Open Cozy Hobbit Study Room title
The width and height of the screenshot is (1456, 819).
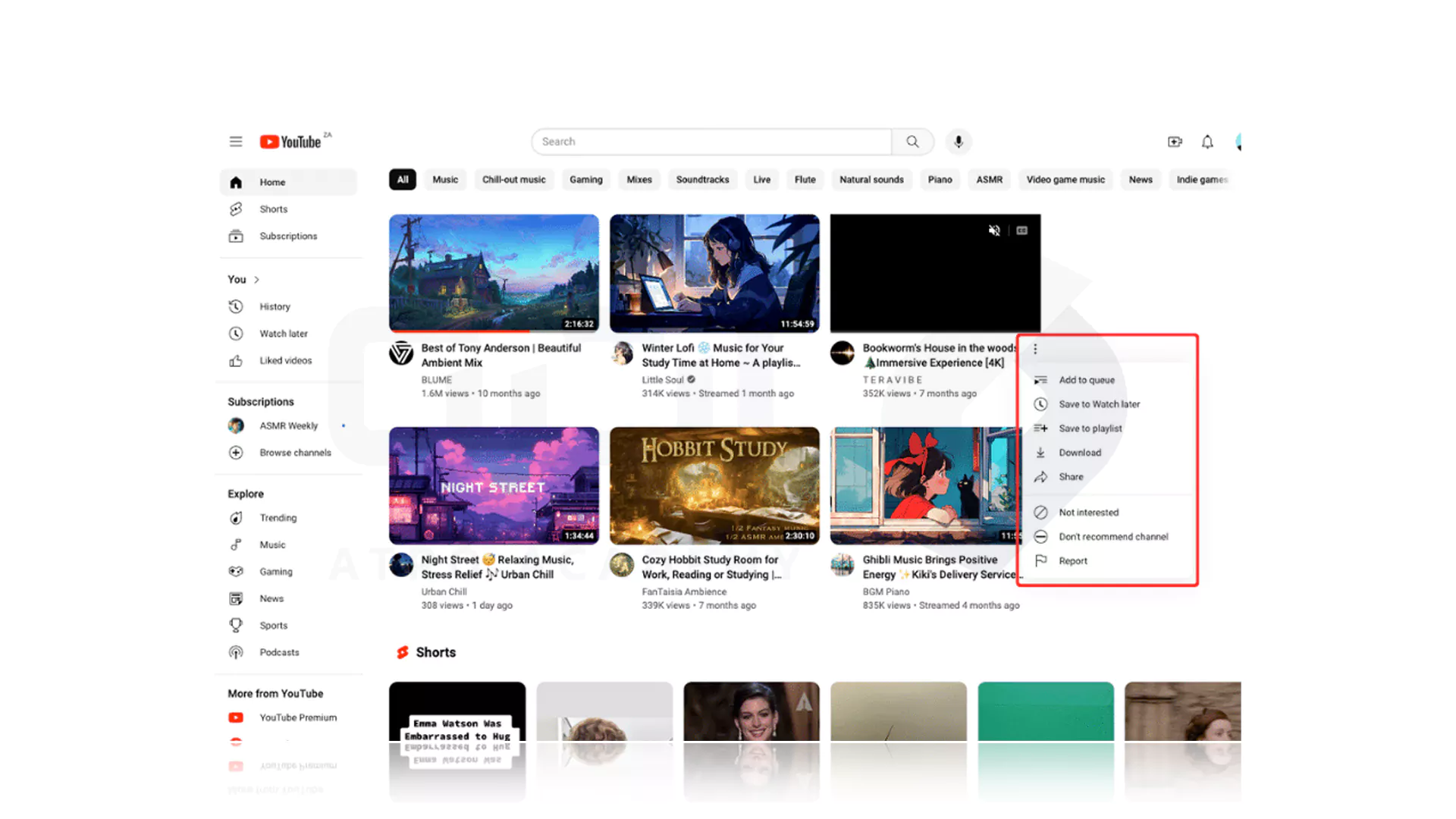click(x=712, y=567)
